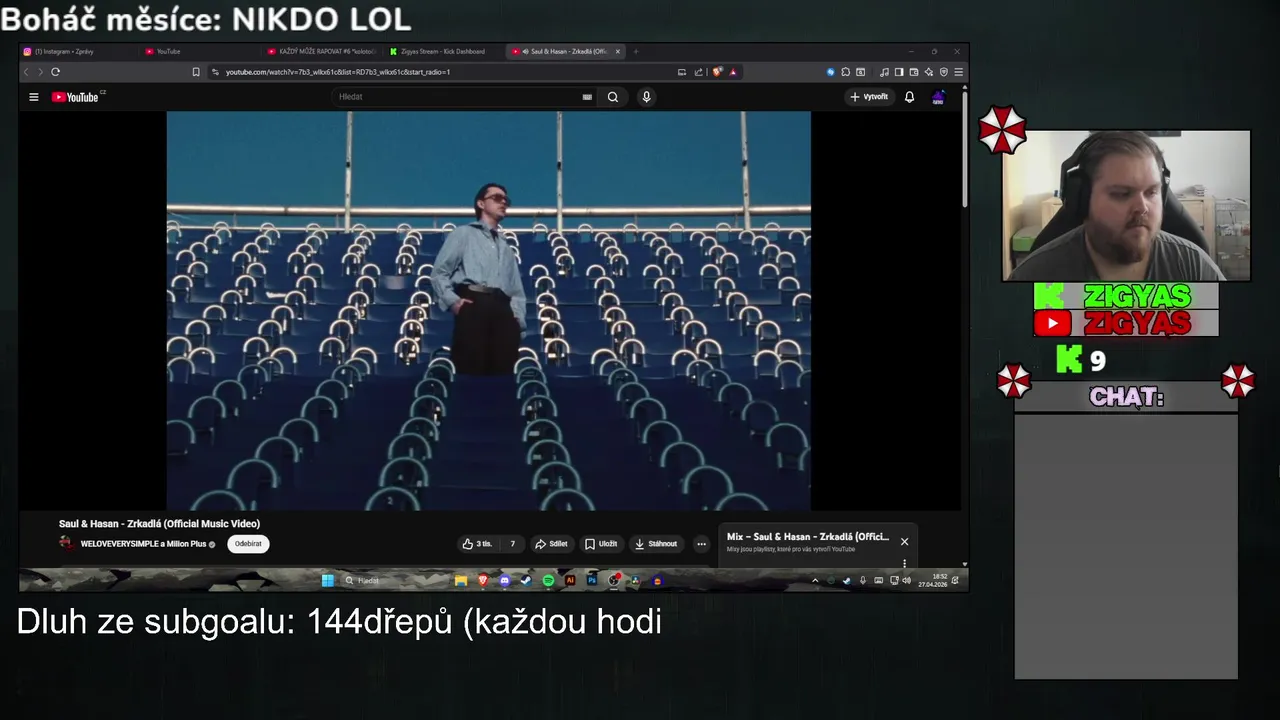
Task: Click the video title Saul & Hasan - Zrkadlá
Action: coord(159,524)
